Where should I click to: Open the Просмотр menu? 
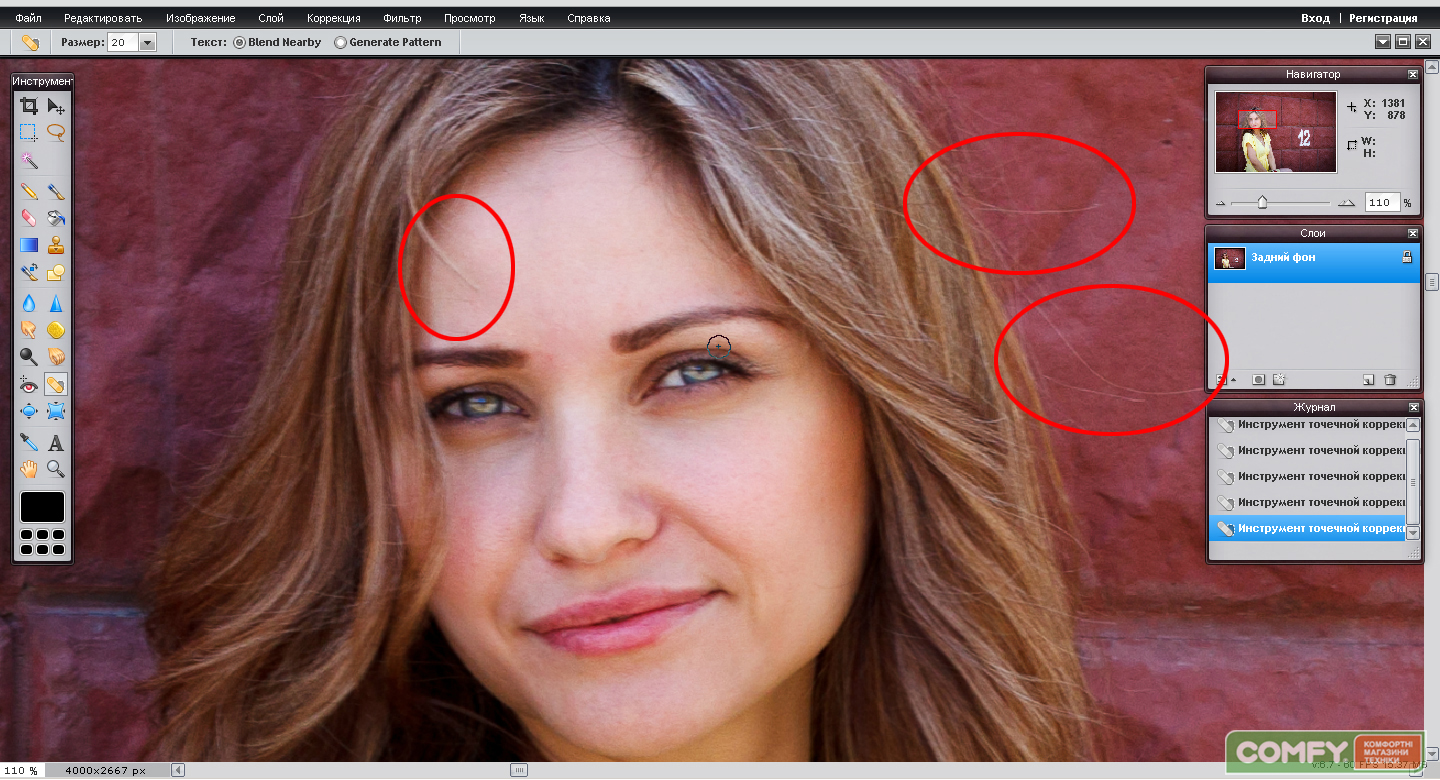pyautogui.click(x=470, y=18)
